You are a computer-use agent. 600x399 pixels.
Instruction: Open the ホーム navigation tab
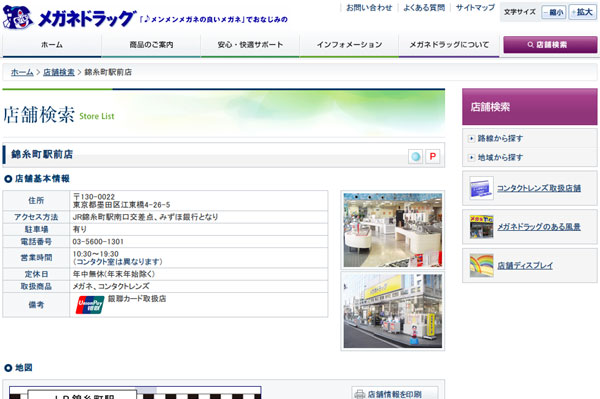click(52, 45)
